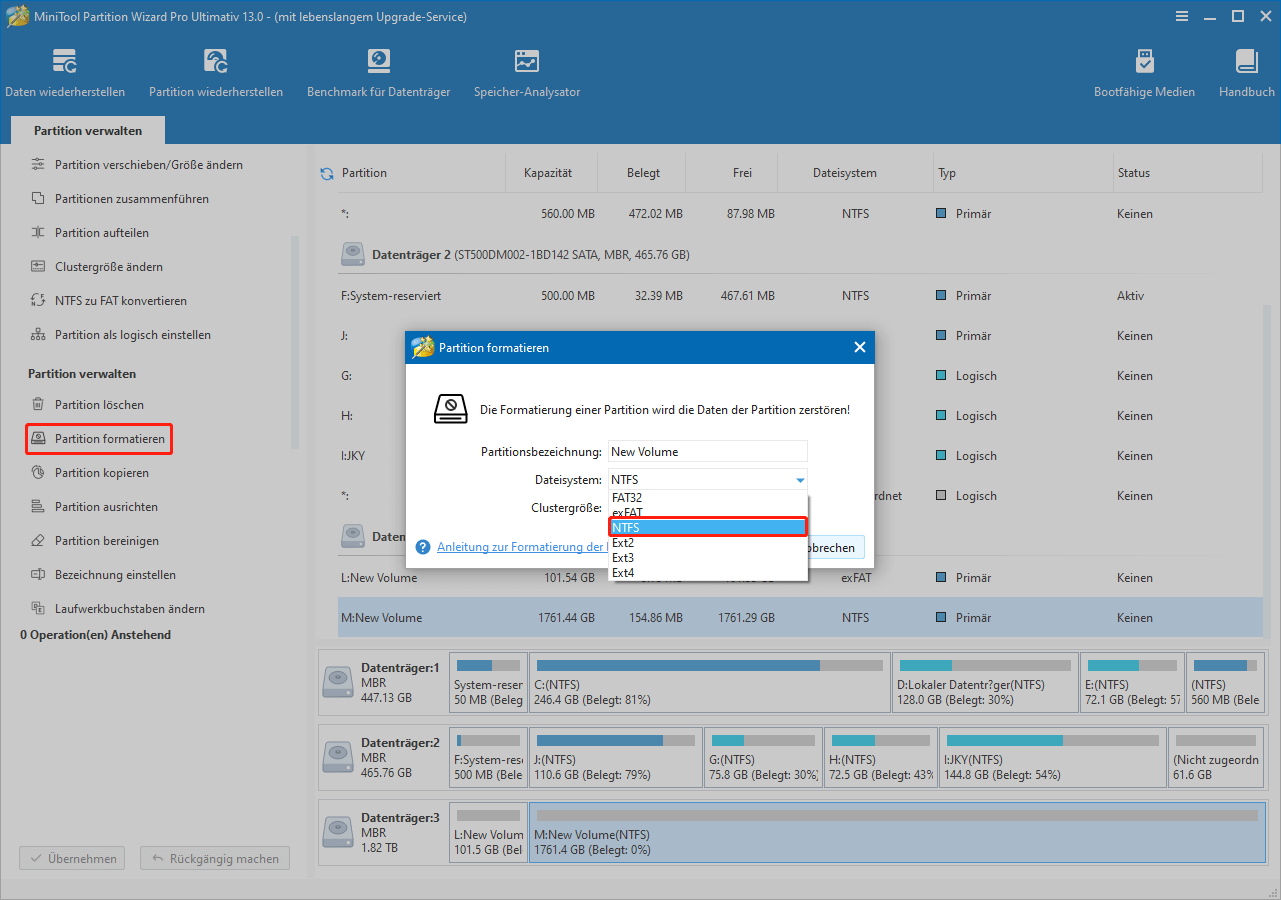Expand the Dateisystem dropdown arrow
This screenshot has width=1281, height=900.
point(799,480)
